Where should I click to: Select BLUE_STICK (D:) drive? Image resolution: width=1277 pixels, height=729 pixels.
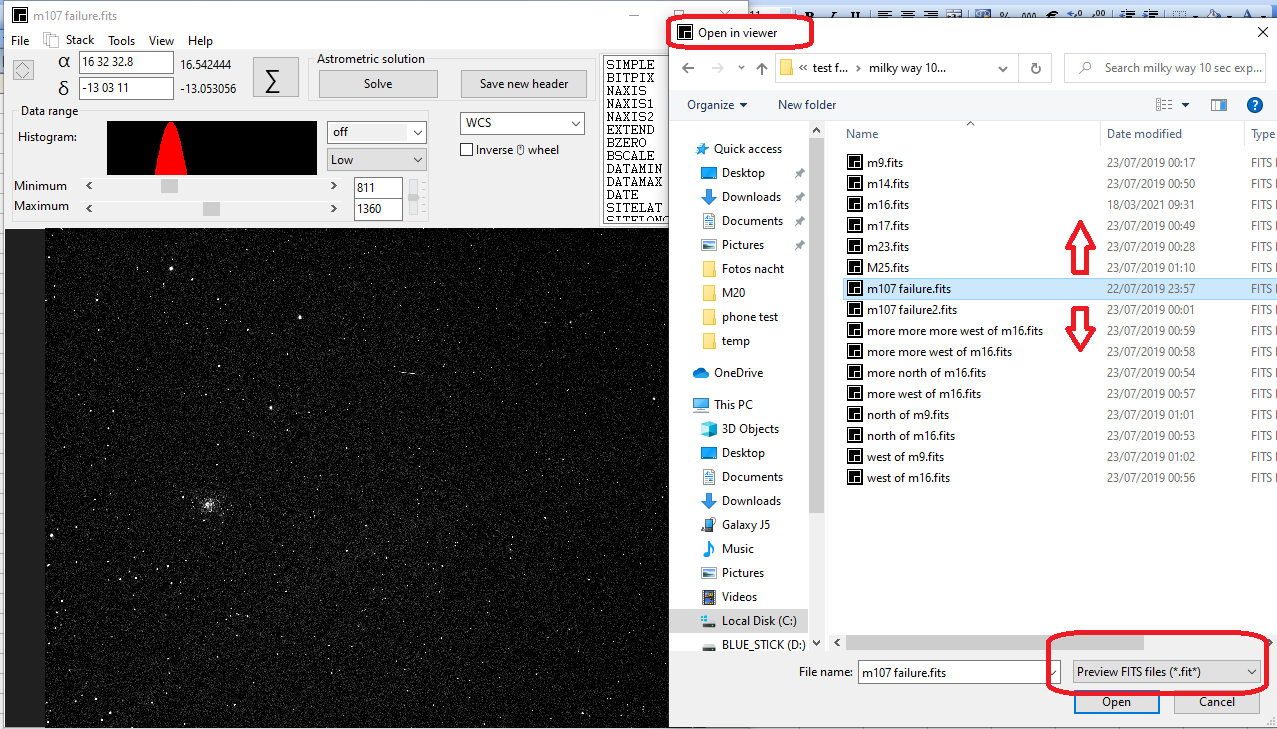(x=763, y=644)
